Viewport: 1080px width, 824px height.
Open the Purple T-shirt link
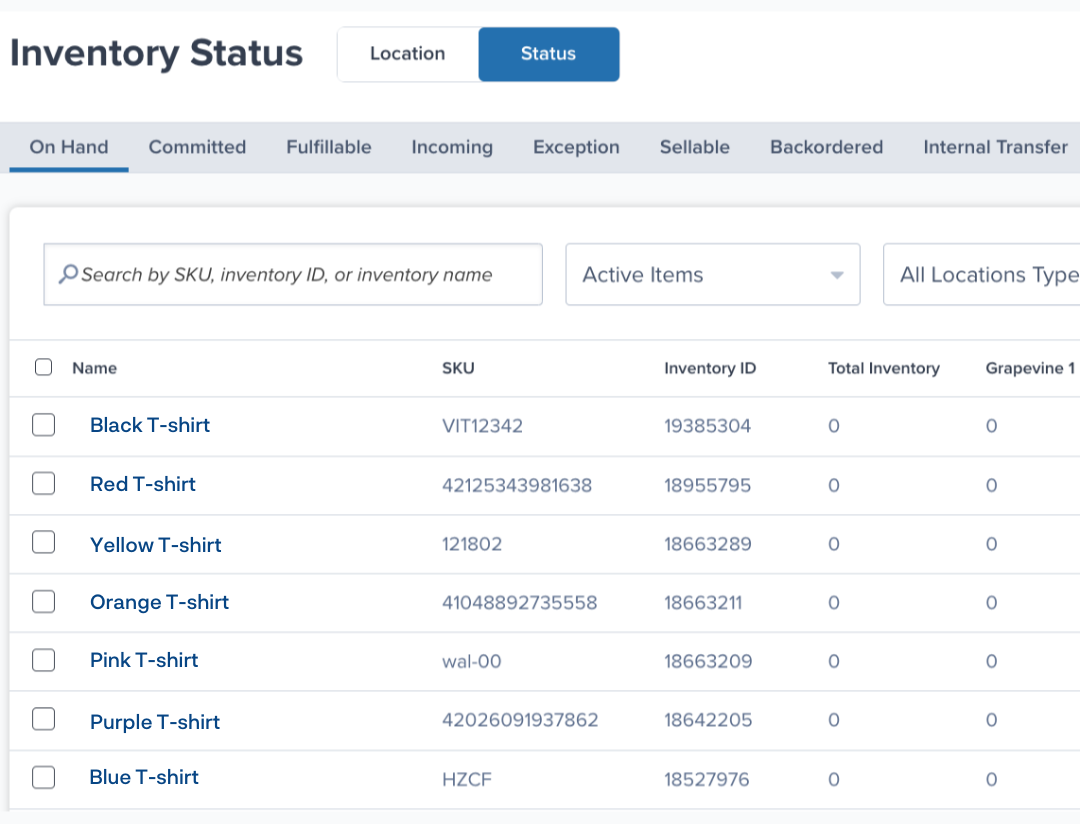(155, 722)
